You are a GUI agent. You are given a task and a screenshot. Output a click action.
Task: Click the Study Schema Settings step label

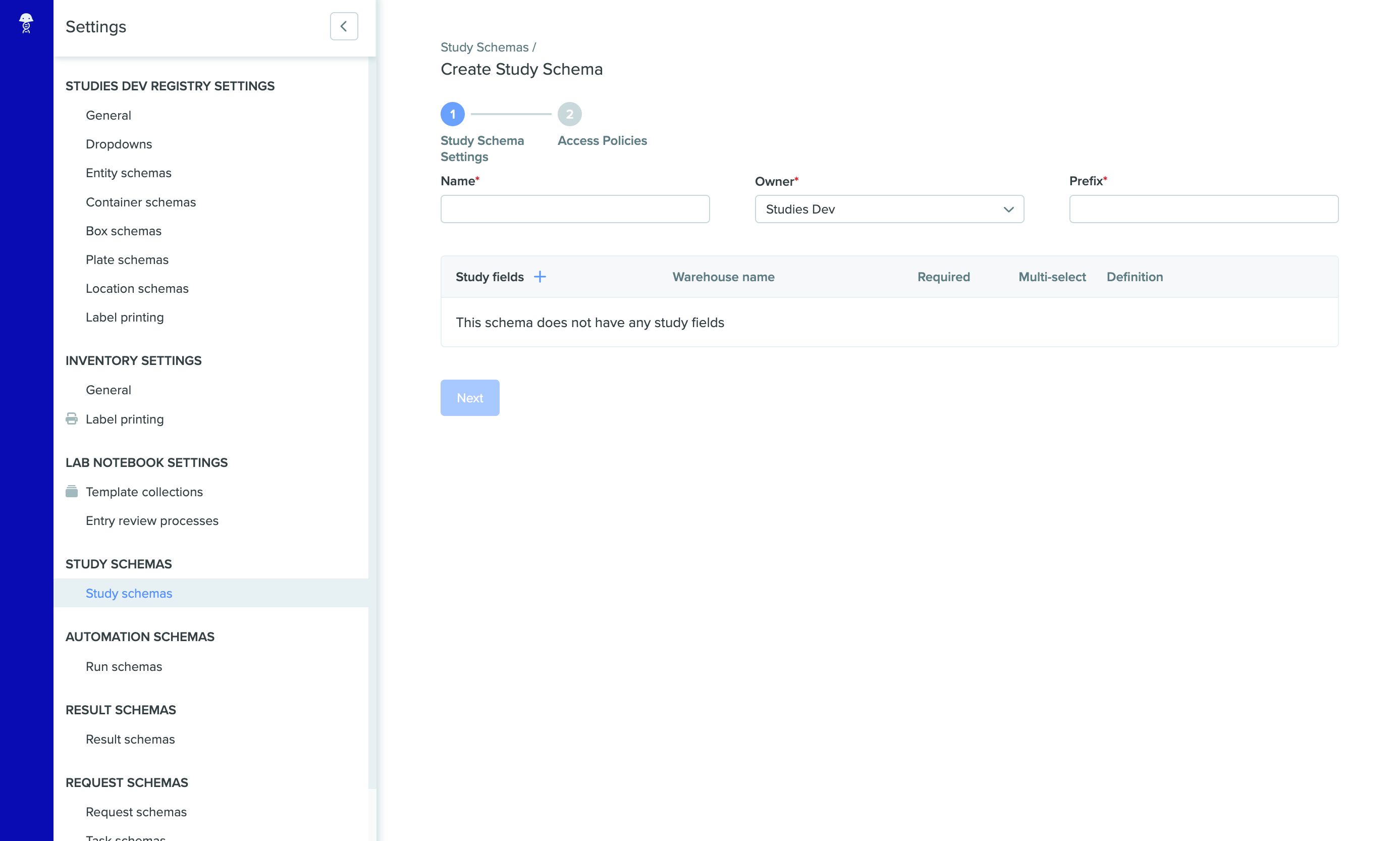click(482, 148)
